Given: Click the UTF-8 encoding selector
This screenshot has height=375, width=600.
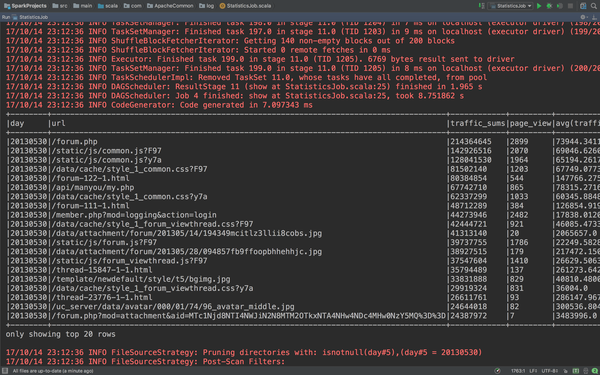Looking at the screenshot, I should tap(550, 371).
